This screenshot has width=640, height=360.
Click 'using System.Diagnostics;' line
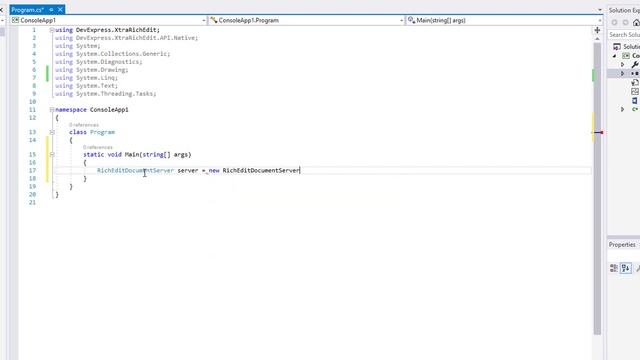click(99, 62)
